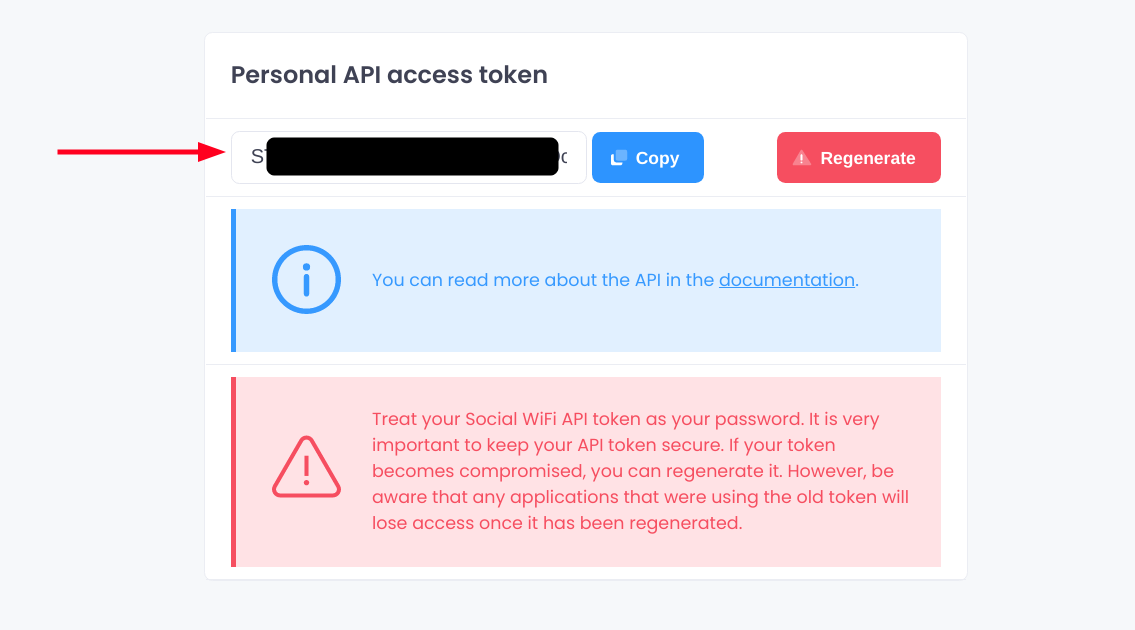The height and width of the screenshot is (630, 1135).
Task: Click the copy icon inside the Copy button
Action: [621, 156]
